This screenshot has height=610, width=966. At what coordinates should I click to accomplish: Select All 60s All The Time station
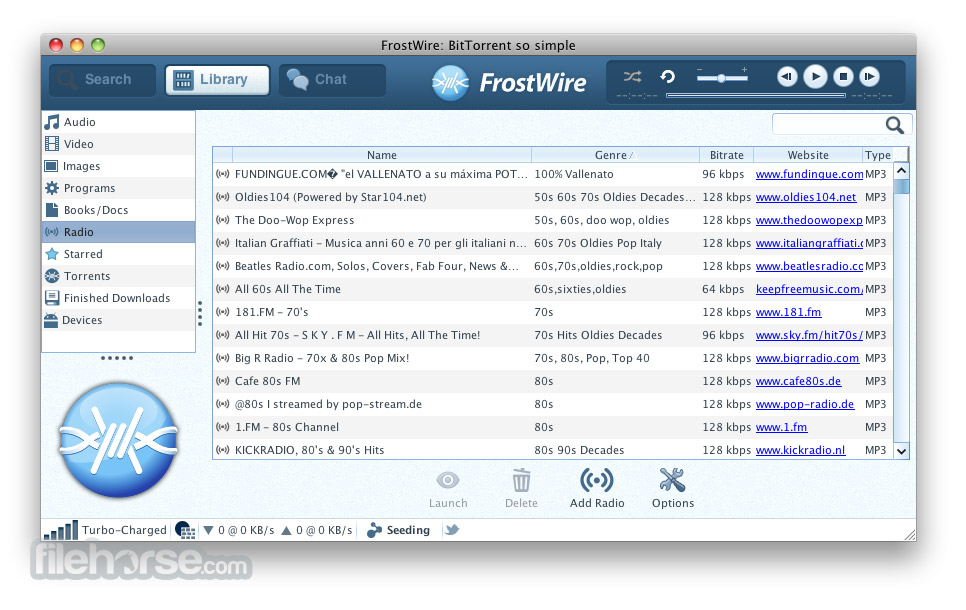coord(553,290)
